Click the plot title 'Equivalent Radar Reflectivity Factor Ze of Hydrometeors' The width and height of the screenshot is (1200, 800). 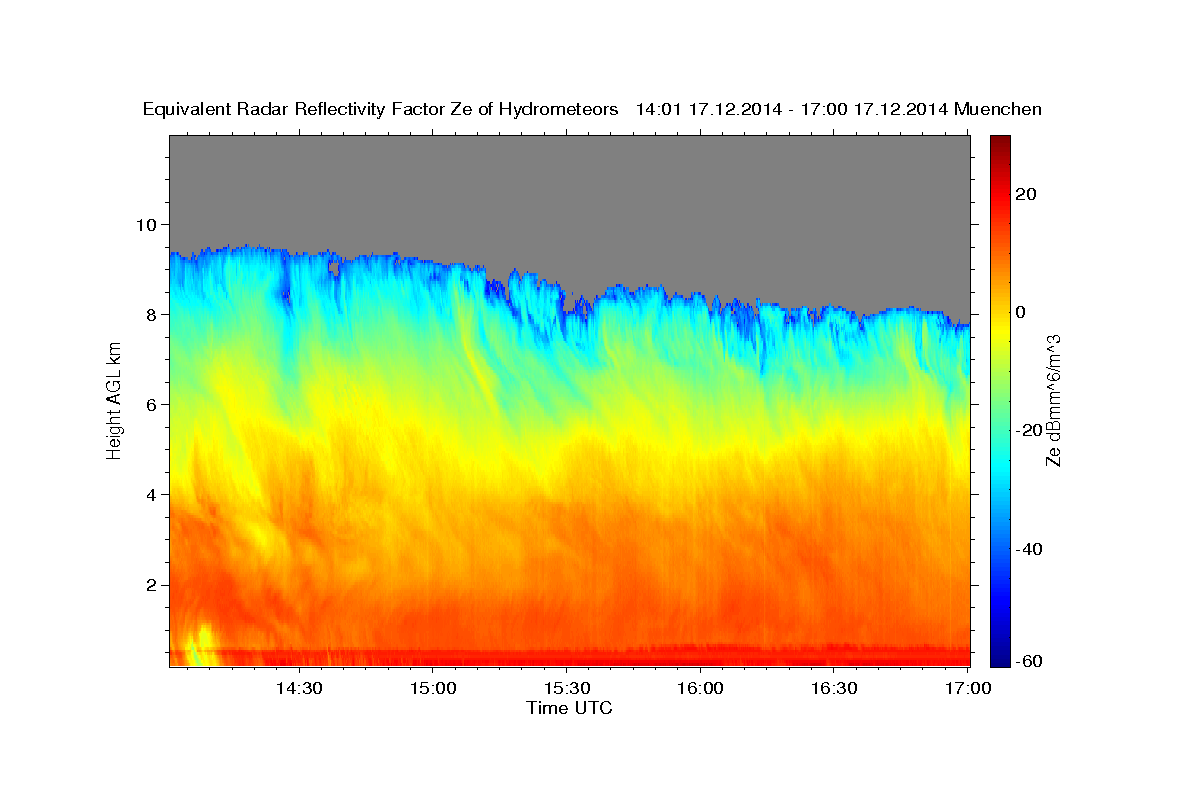click(381, 110)
